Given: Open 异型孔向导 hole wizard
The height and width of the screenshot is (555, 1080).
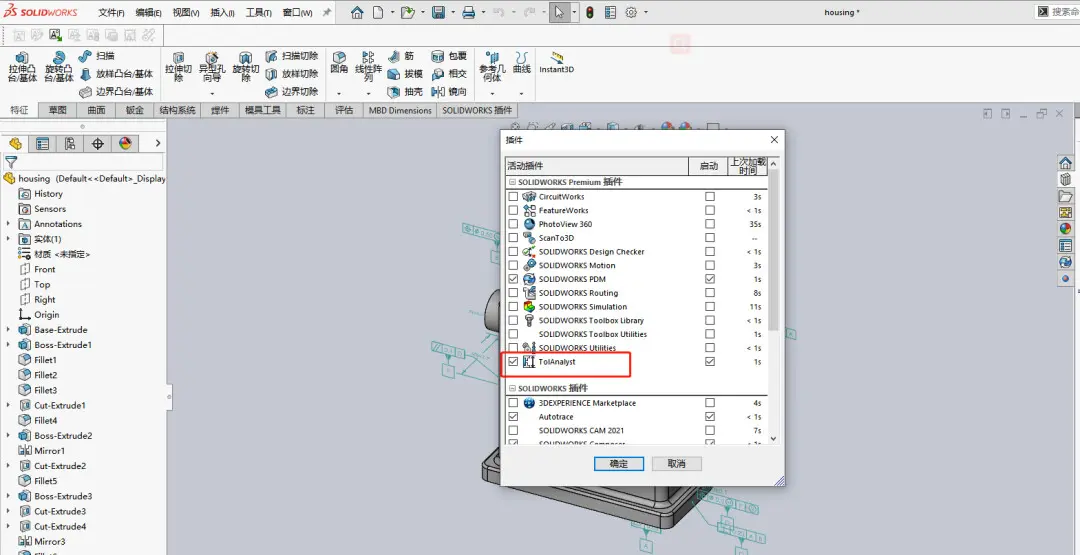Looking at the screenshot, I should [212, 67].
